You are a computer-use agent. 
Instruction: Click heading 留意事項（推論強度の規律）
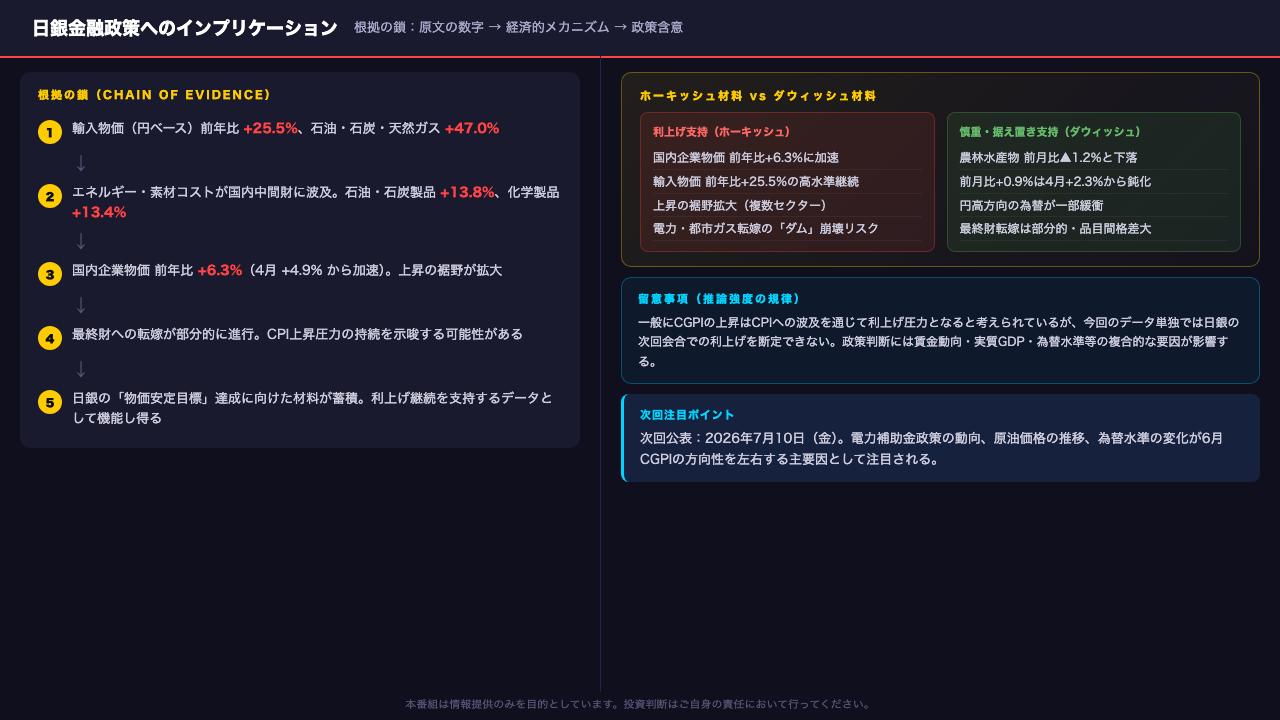click(x=719, y=299)
